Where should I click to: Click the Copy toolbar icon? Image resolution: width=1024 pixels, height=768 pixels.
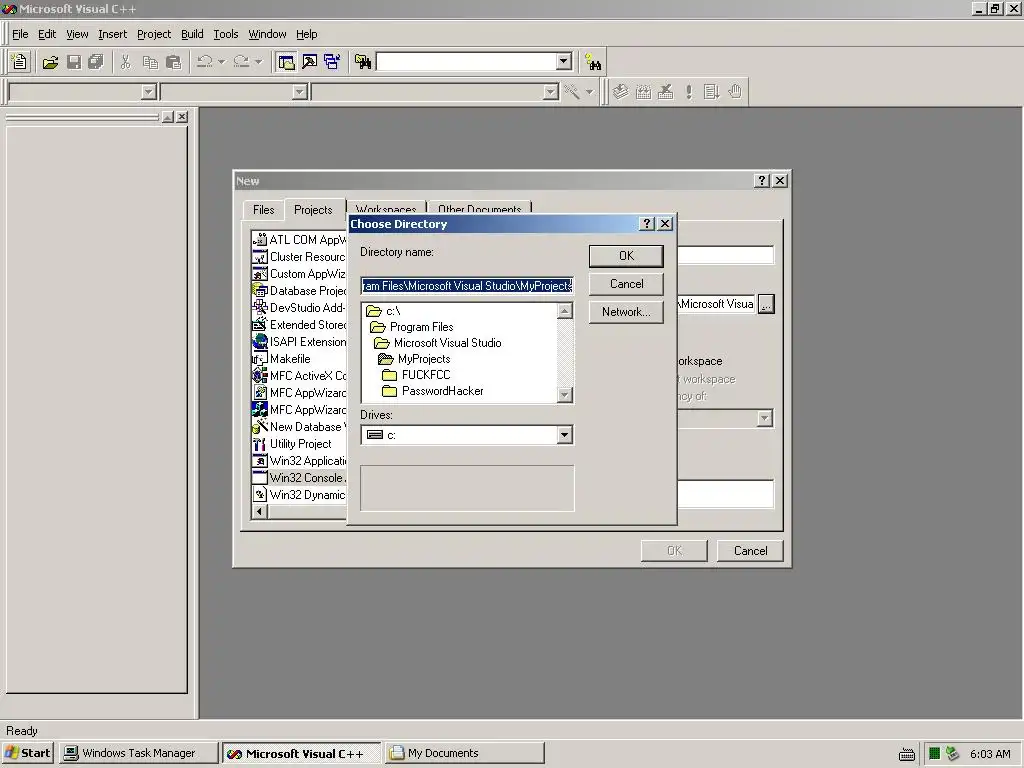click(150, 62)
